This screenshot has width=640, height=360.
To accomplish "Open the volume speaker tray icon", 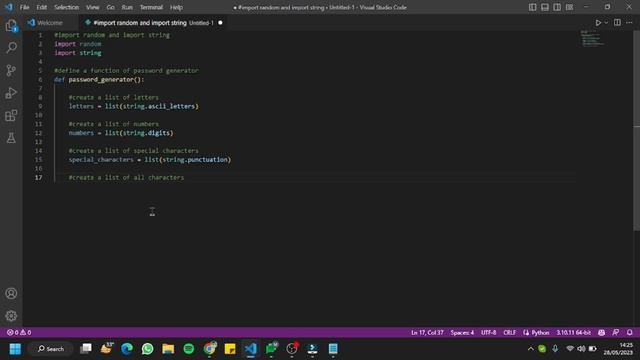I will pyautogui.click(x=581, y=349).
